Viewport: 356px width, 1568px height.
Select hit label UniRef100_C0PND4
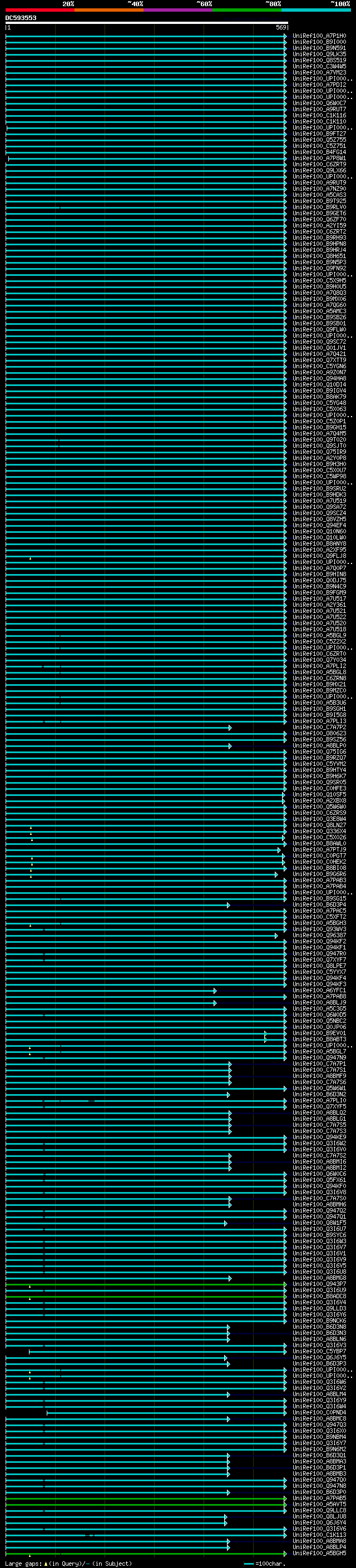(319, 1412)
